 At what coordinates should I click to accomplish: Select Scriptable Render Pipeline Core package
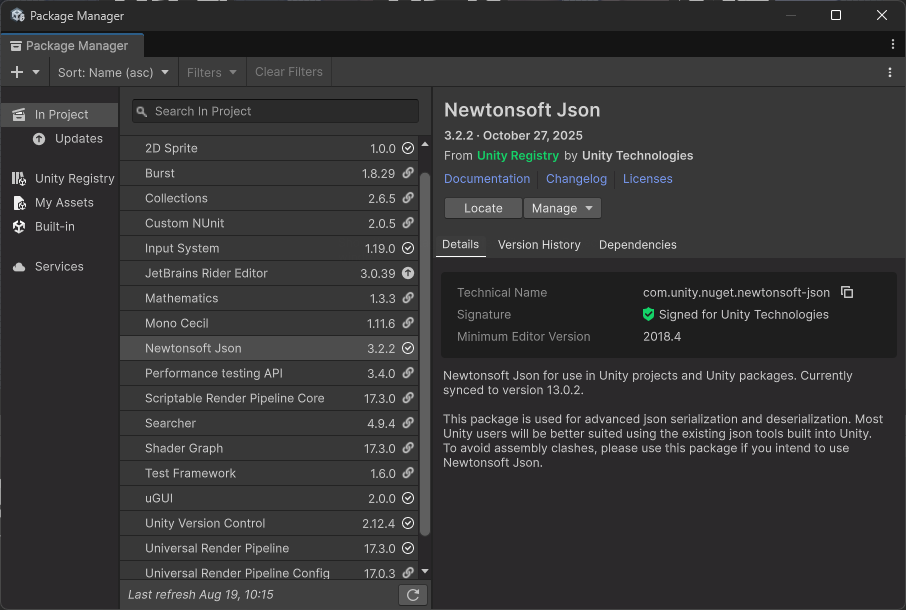click(269, 398)
